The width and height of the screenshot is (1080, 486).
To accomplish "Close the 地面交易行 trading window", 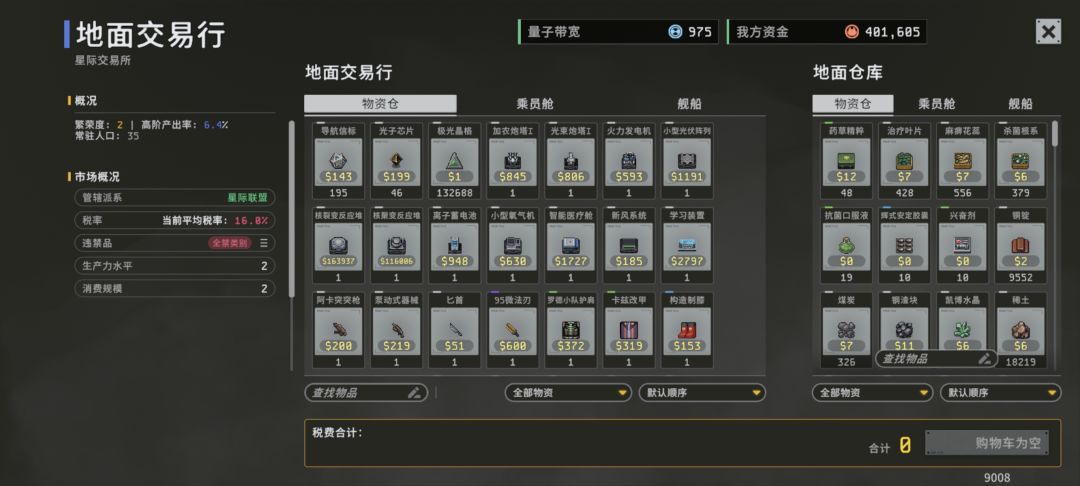I will click(x=1048, y=32).
